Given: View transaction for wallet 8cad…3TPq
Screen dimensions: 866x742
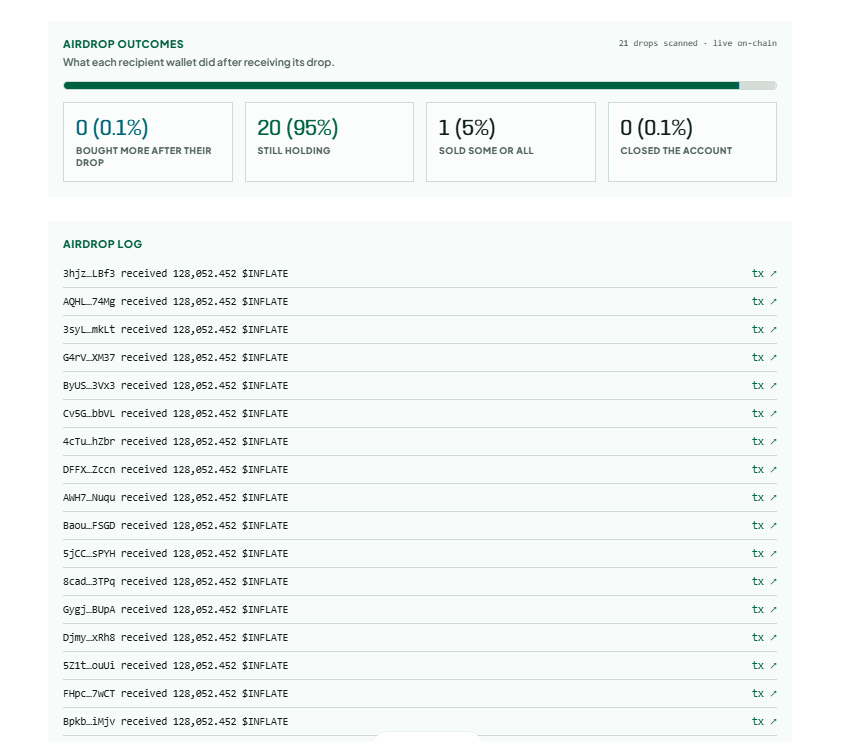Looking at the screenshot, I should point(764,581).
